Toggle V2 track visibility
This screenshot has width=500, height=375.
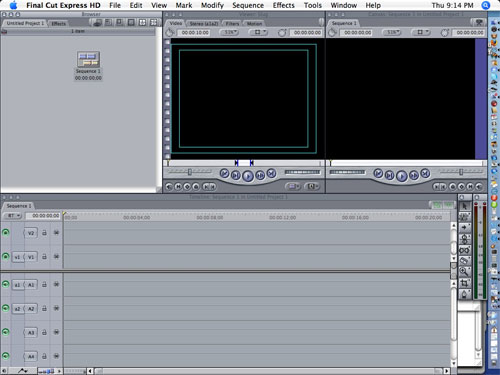[6, 232]
